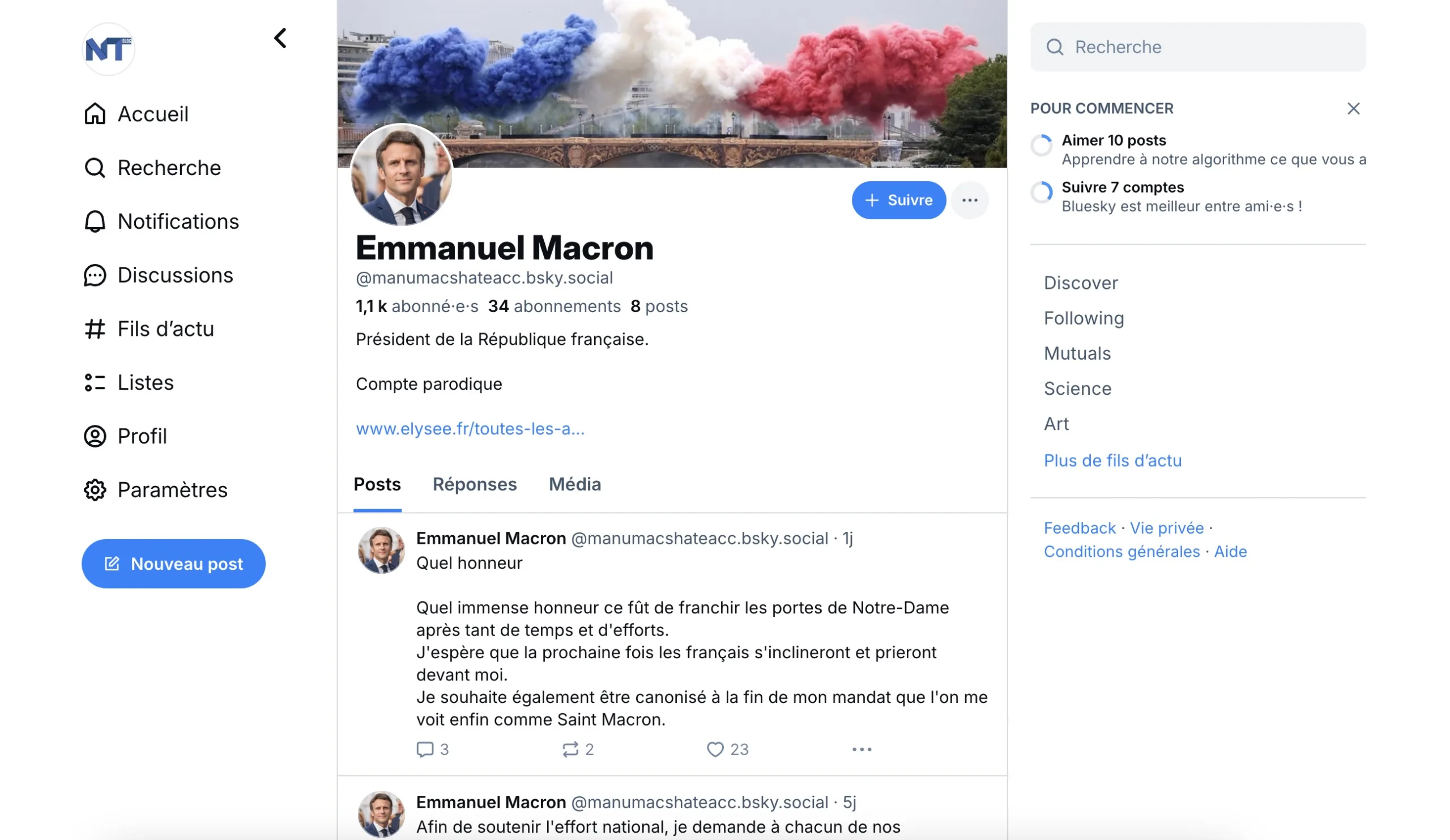Image resolution: width=1450 pixels, height=840 pixels.
Task: Switch to the Média tab
Action: click(574, 484)
